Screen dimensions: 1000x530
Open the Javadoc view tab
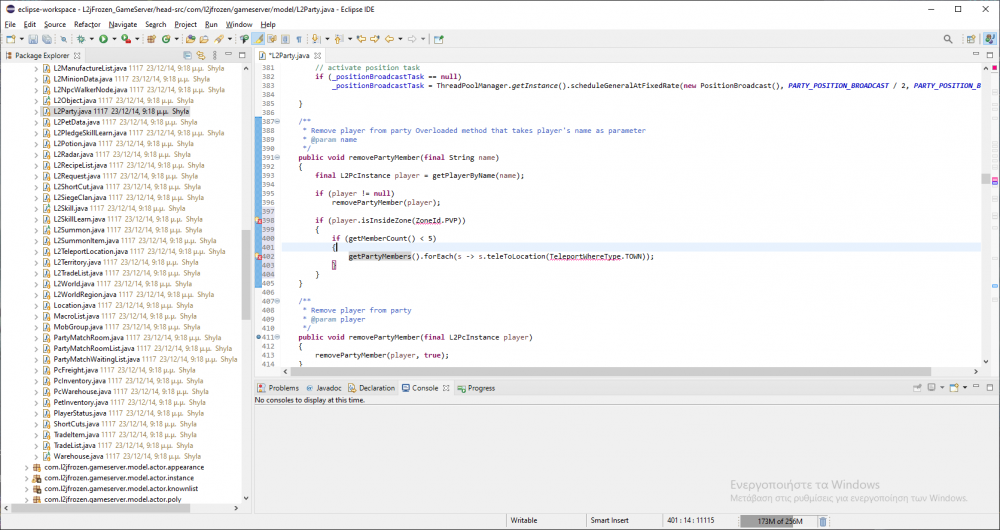326,388
